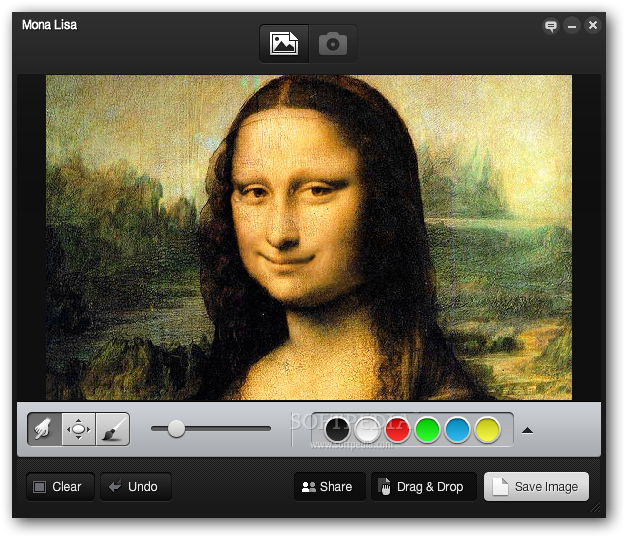Select the finger smudge tool
The width and height of the screenshot is (626, 538).
pyautogui.click(x=44, y=429)
